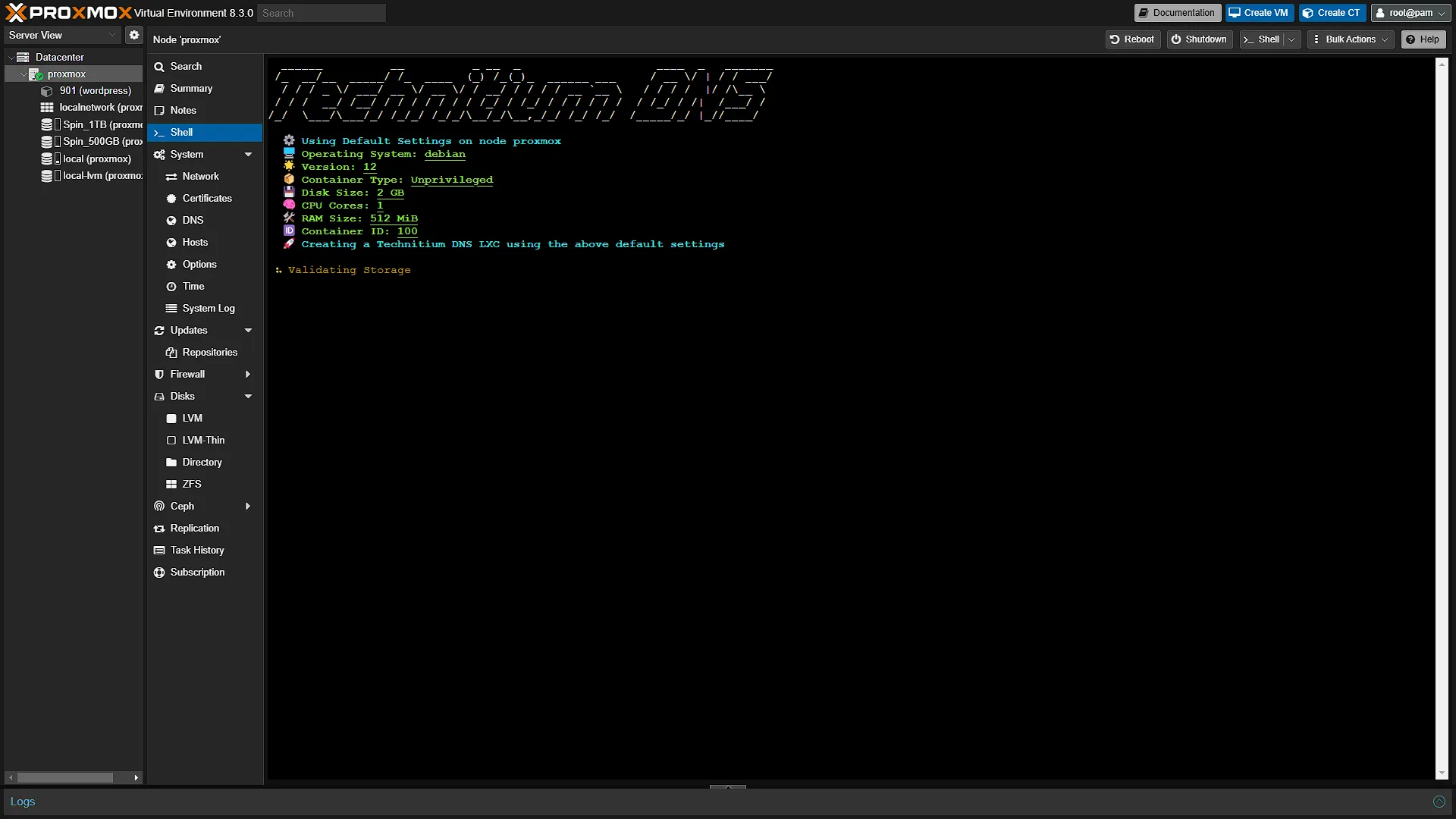The width and height of the screenshot is (1456, 819).
Task: Open the Server View settings gear
Action: coord(134,35)
